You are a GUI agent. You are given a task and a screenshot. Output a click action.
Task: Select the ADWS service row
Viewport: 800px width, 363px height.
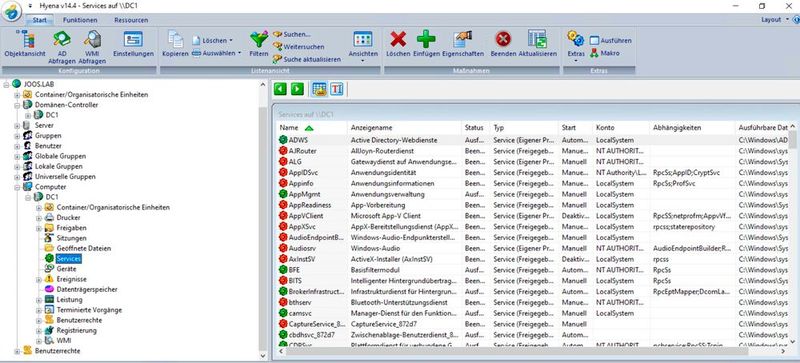point(533,140)
